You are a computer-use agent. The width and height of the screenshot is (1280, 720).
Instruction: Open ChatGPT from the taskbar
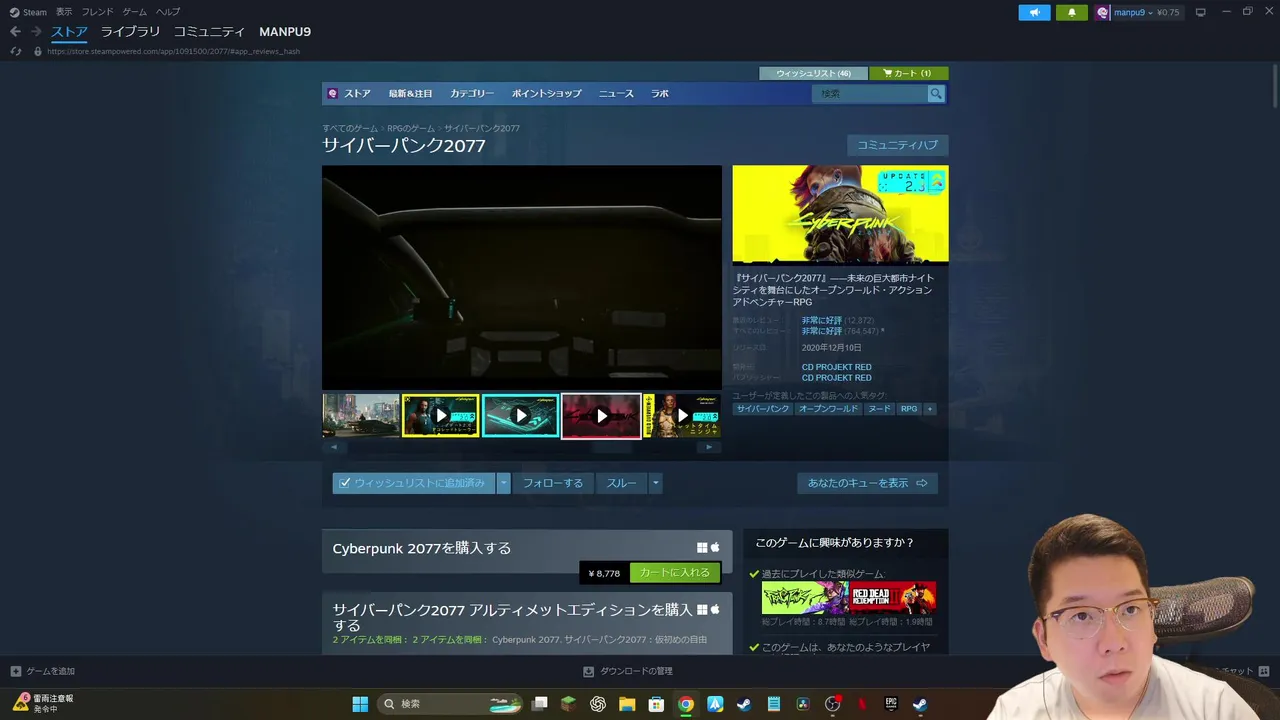click(598, 704)
